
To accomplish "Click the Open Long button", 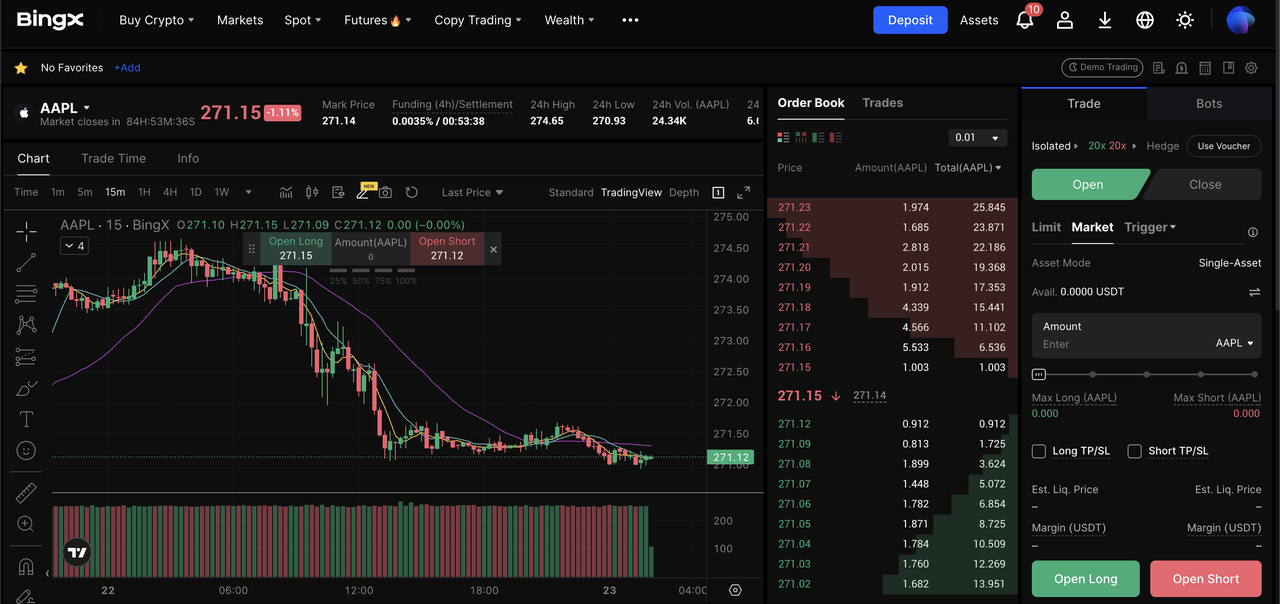I will [1085, 579].
